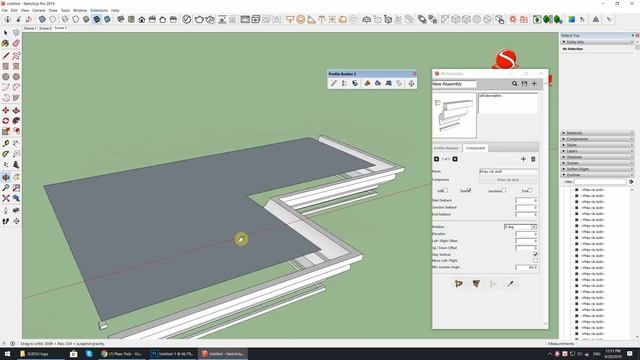
Task: Uncheck the Start checkbox
Action: pyautogui.click(x=469, y=191)
